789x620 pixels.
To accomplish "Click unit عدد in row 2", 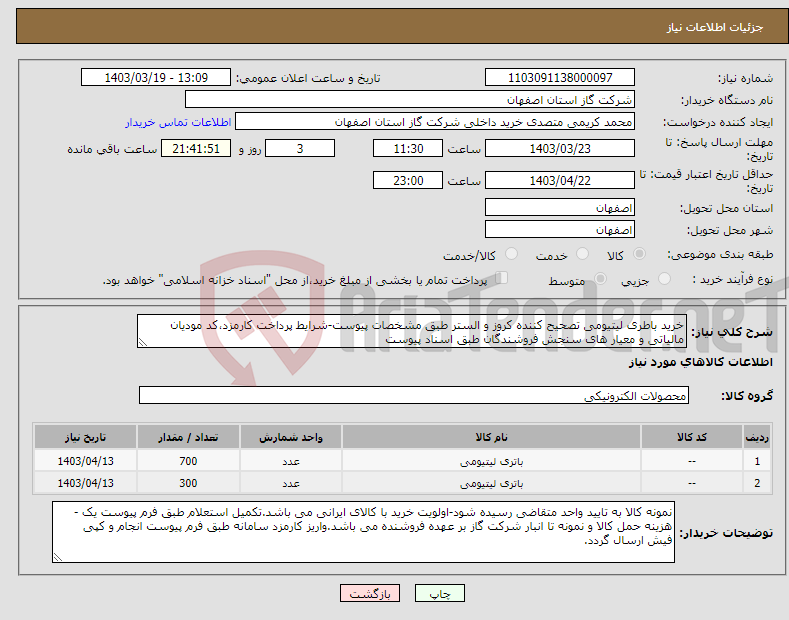I will tap(291, 483).
